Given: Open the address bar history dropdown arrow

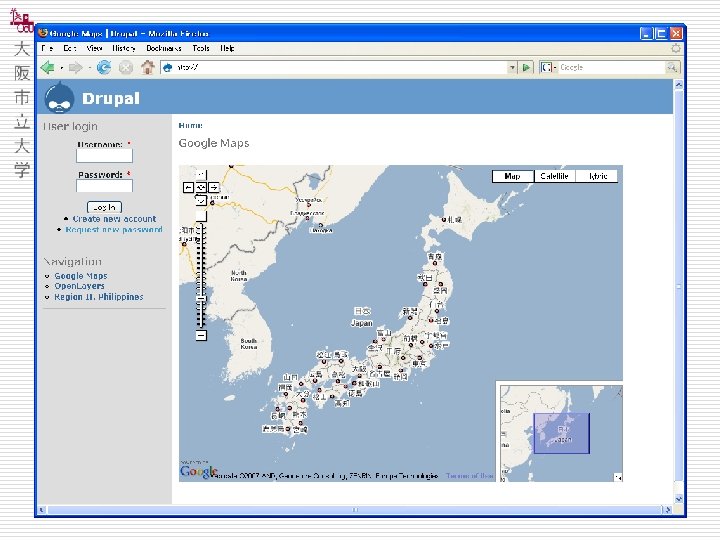Looking at the screenshot, I should pyautogui.click(x=512, y=68).
